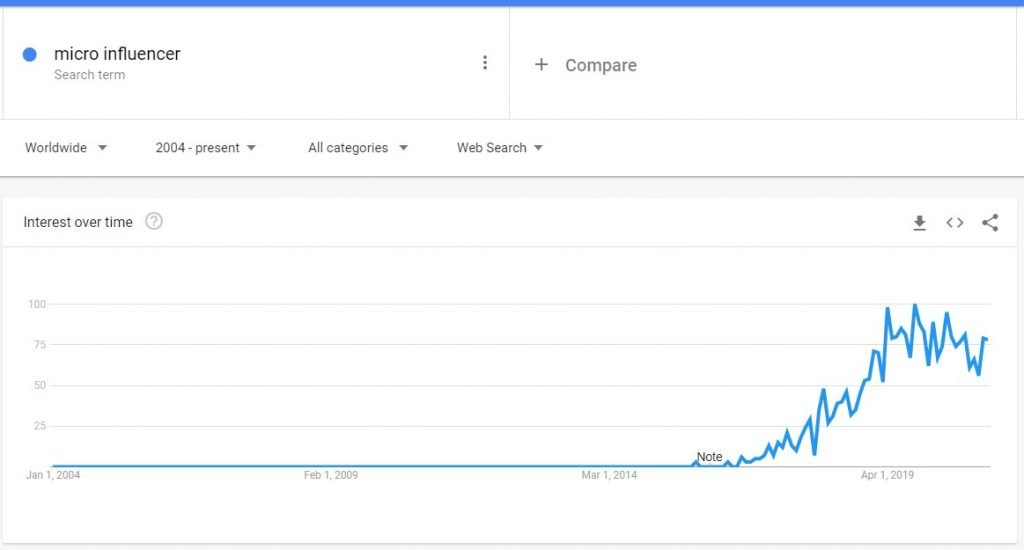
Task: Open the three-dot menu for micro influencer
Action: click(x=485, y=63)
